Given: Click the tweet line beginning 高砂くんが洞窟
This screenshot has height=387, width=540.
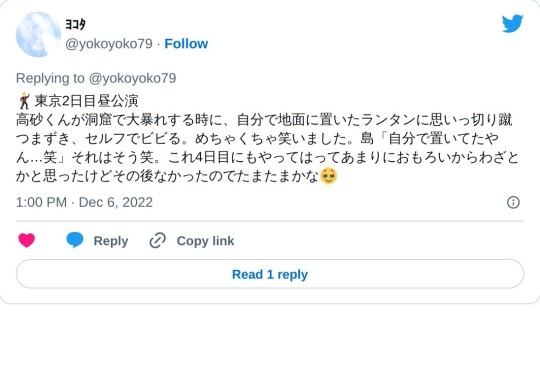Looking at the screenshot, I should (264, 120).
